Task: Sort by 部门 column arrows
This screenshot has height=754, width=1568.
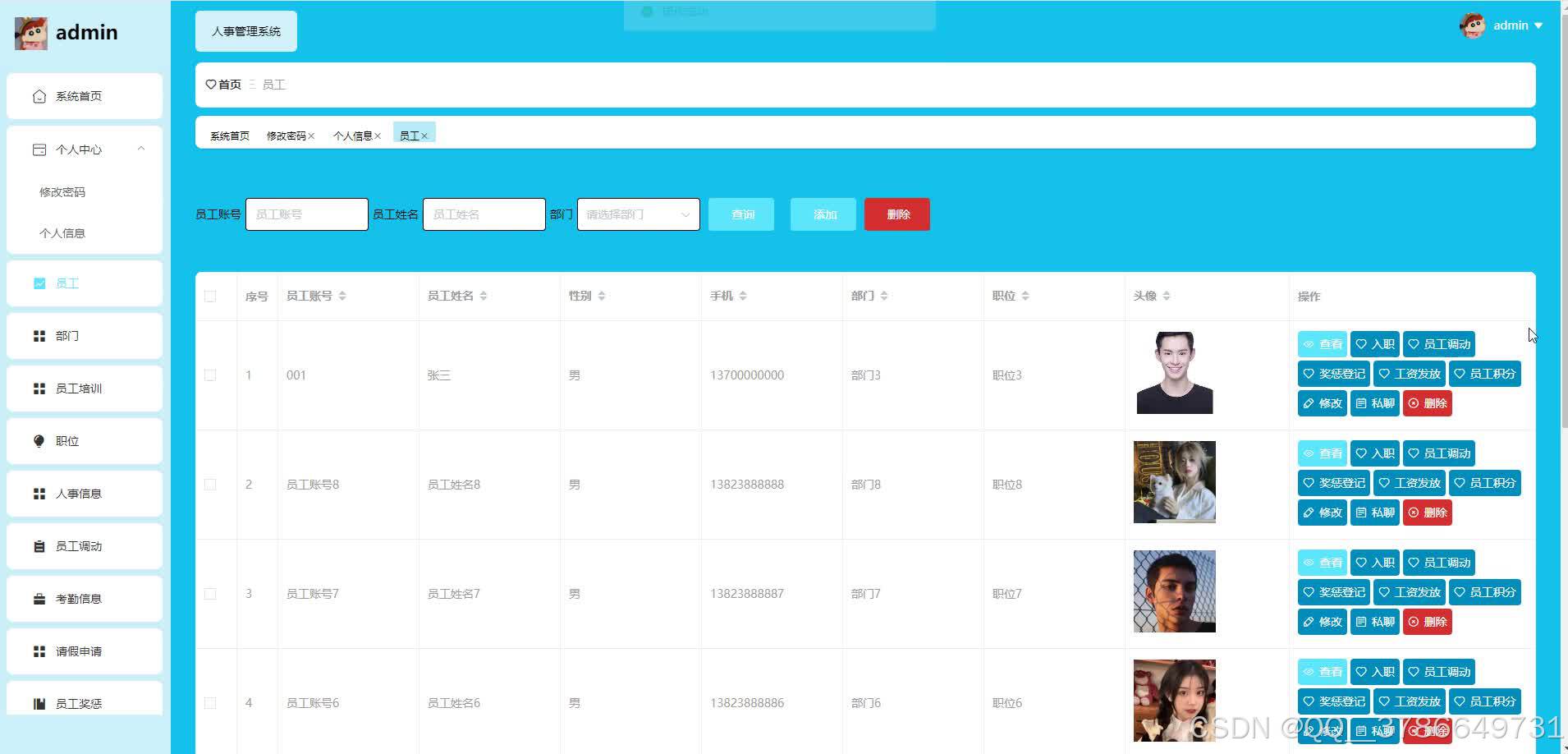Action: point(884,296)
